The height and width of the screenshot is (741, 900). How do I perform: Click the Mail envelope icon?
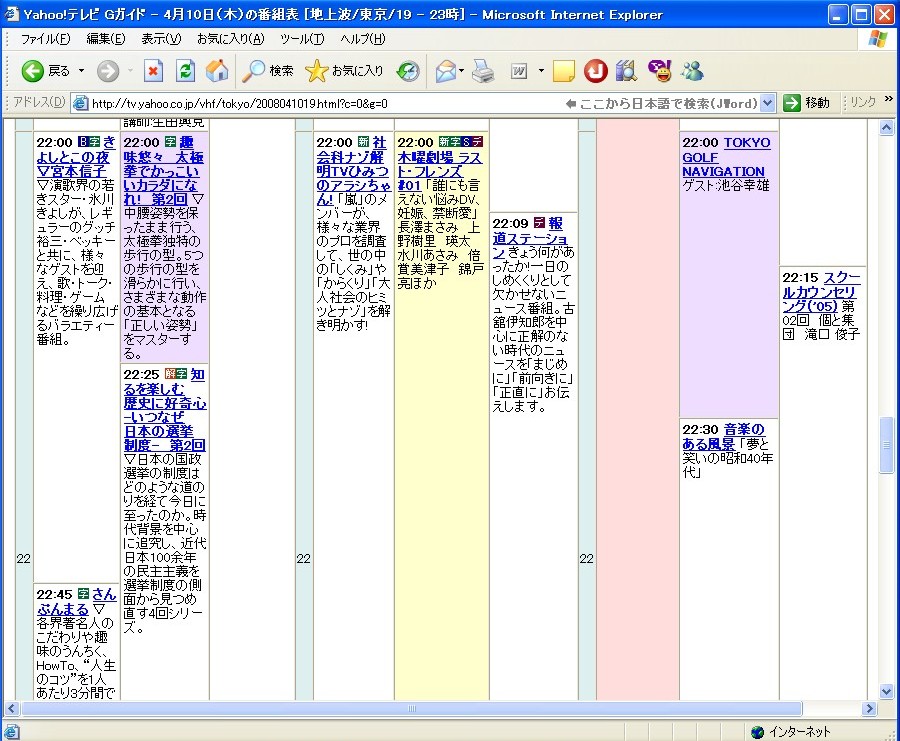point(445,71)
